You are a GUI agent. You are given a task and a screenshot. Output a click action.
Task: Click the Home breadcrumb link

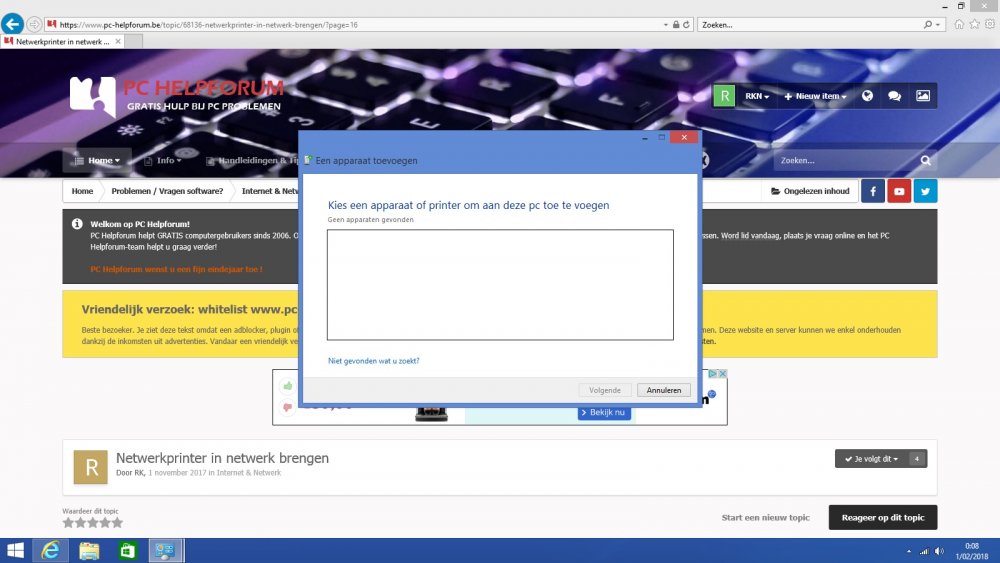(82, 191)
